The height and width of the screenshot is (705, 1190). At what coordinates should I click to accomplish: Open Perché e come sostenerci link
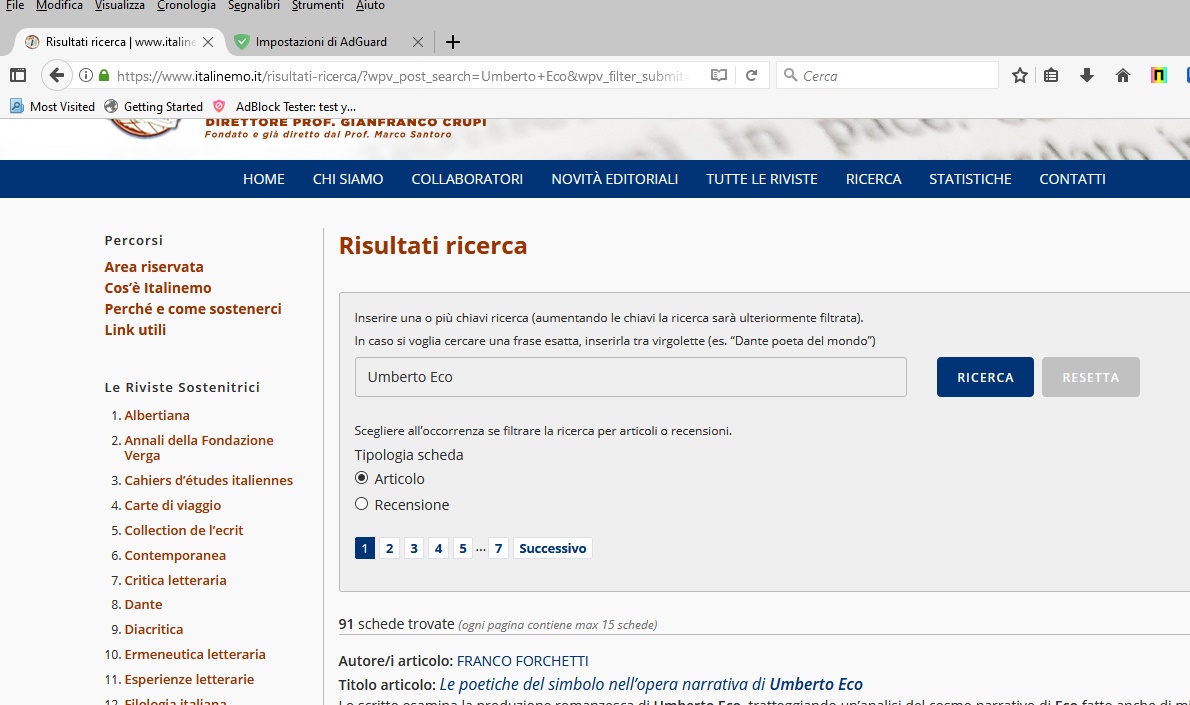[193, 309]
